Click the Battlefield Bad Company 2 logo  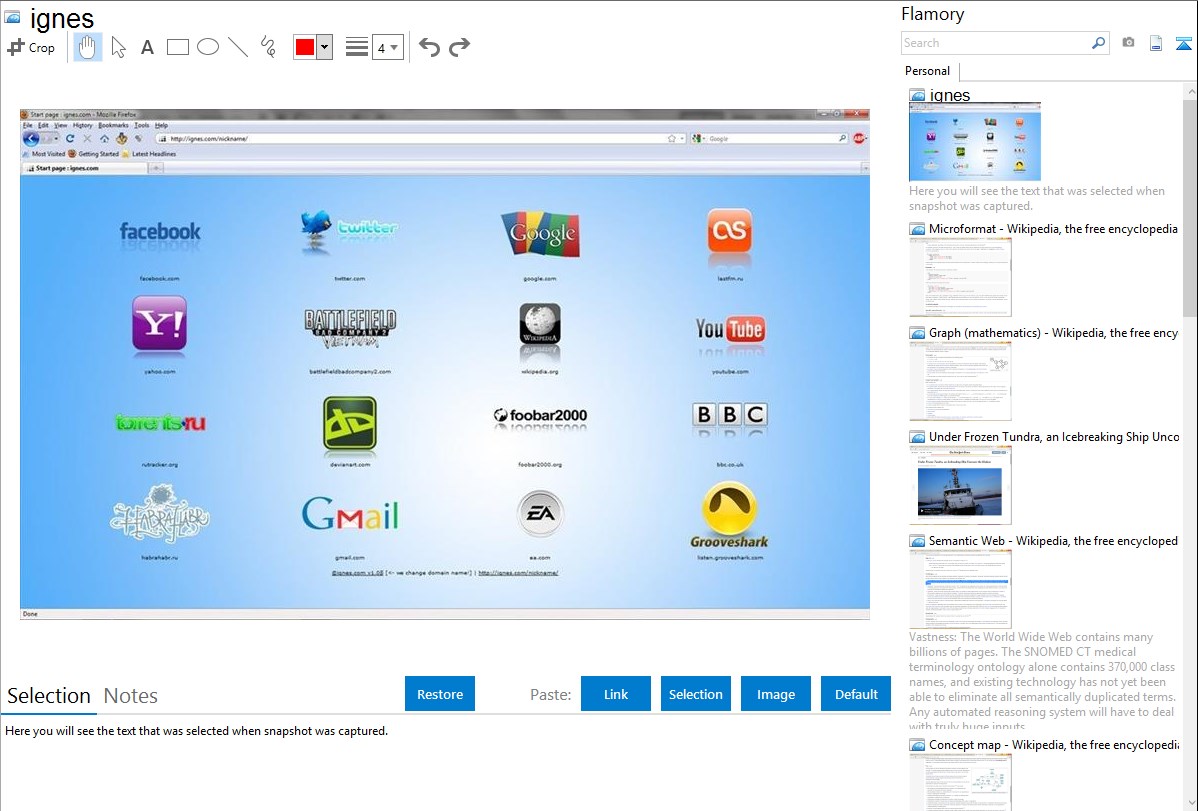[350, 329]
